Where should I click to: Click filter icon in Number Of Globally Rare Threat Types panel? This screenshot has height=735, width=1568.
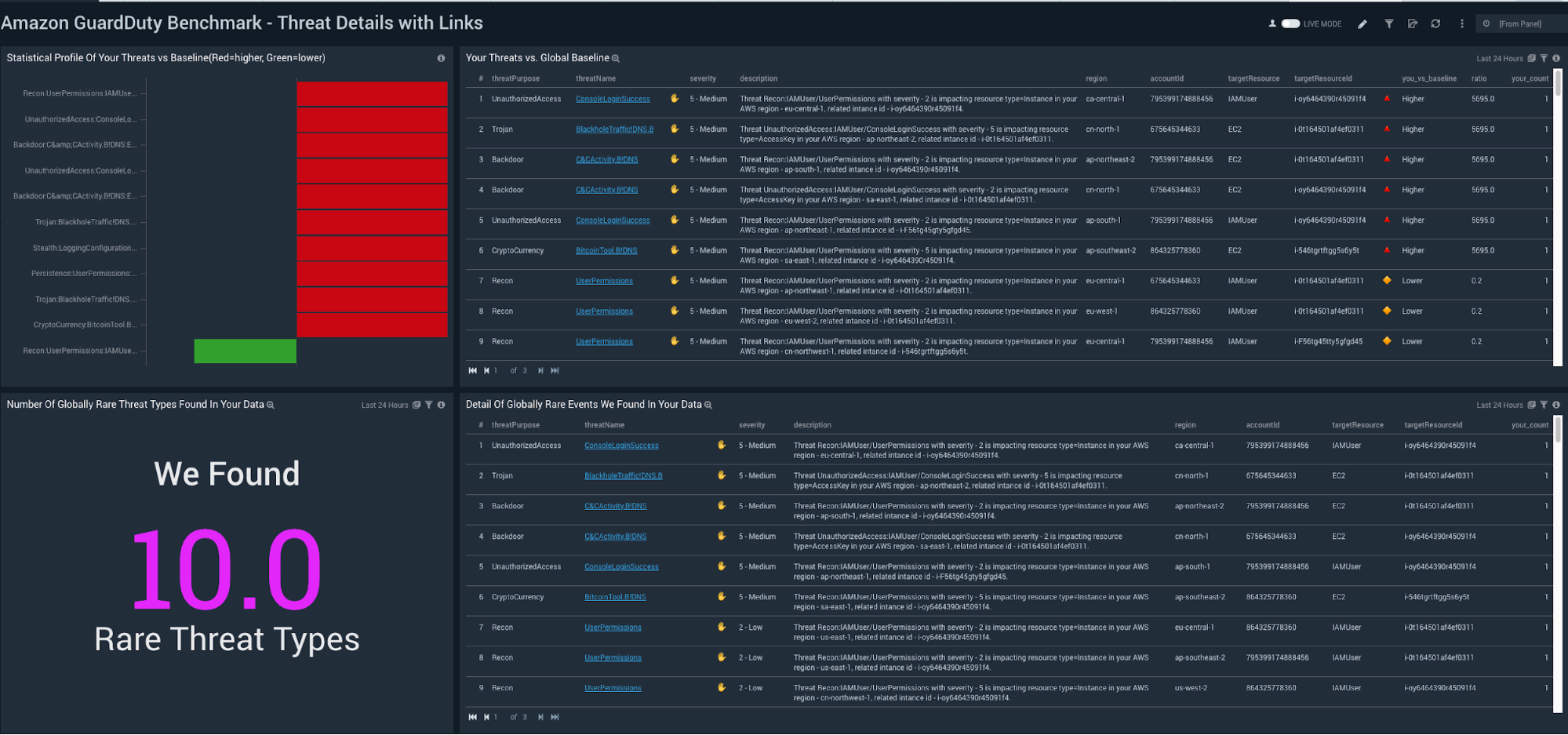429,405
